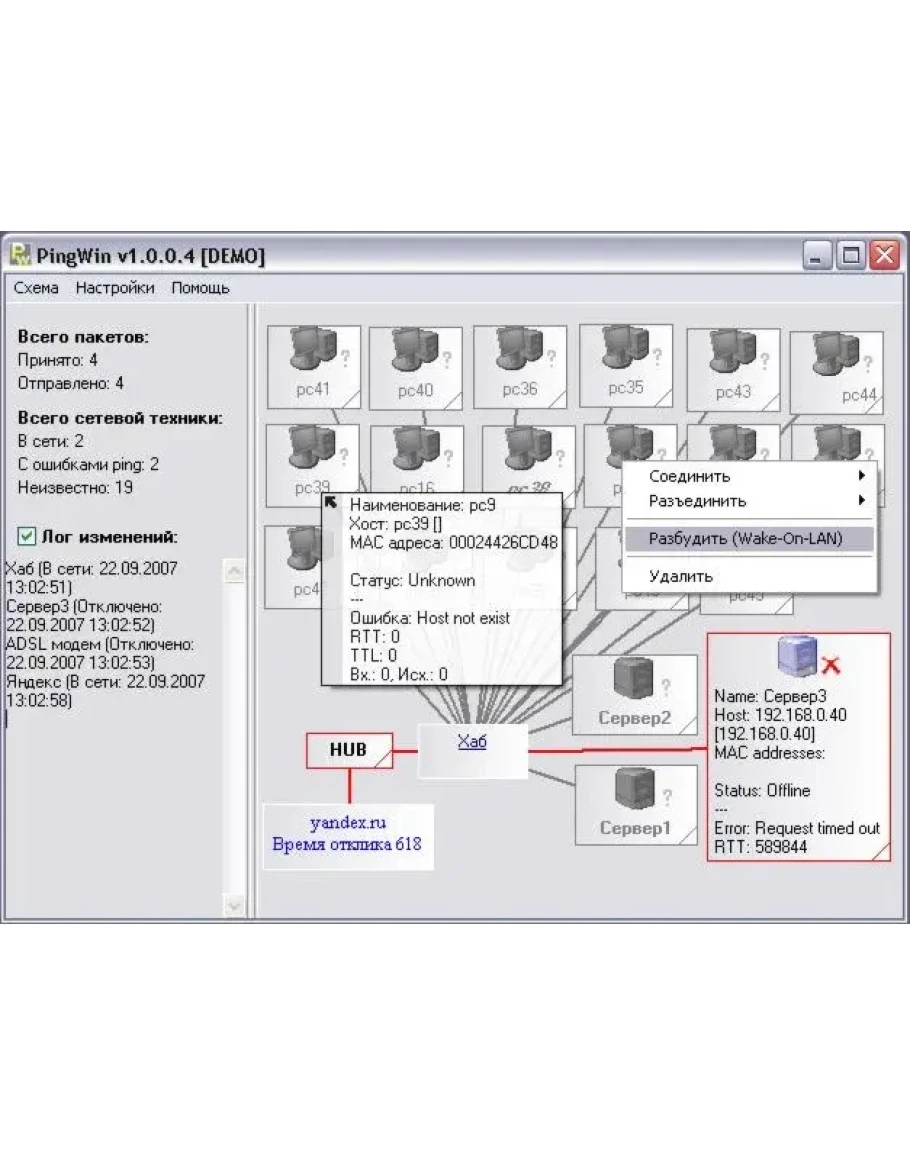The image size is (910, 1155).
Task: Click the pc43 computer node
Action: pos(732,355)
